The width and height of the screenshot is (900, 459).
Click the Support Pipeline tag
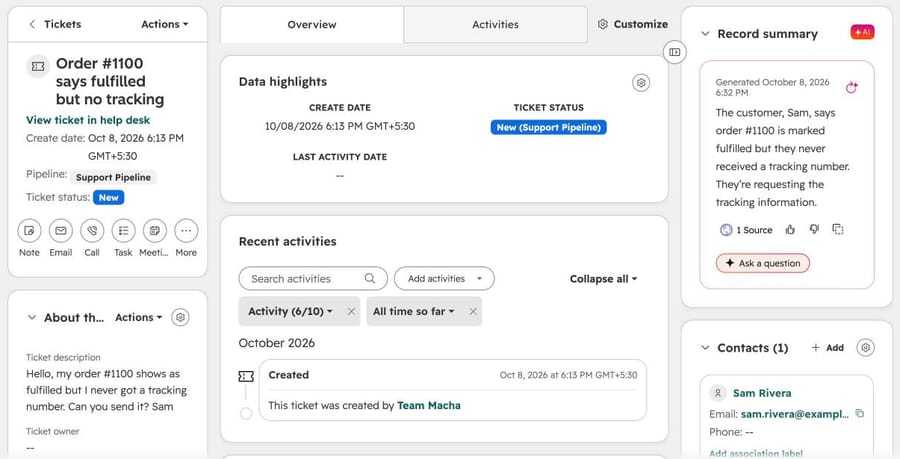pyautogui.click(x=113, y=177)
